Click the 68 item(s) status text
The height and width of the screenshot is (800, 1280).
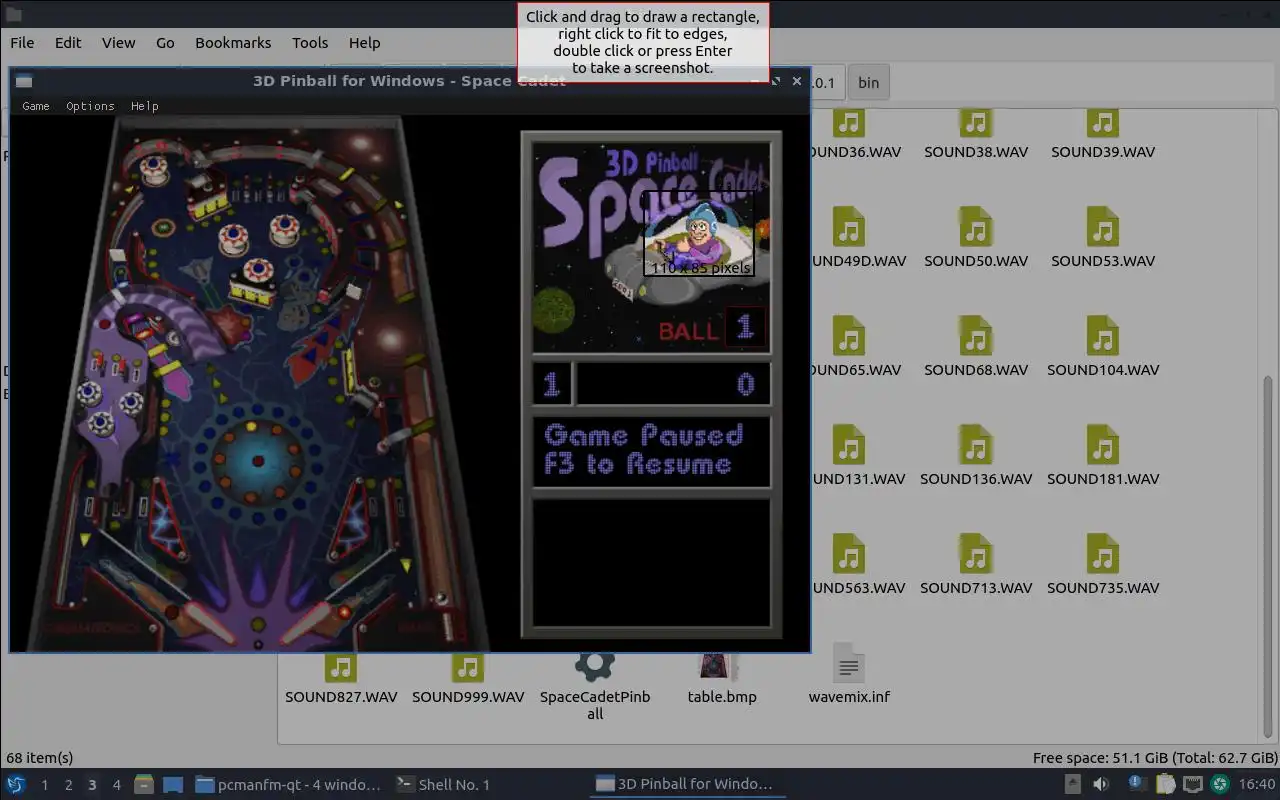coord(40,758)
